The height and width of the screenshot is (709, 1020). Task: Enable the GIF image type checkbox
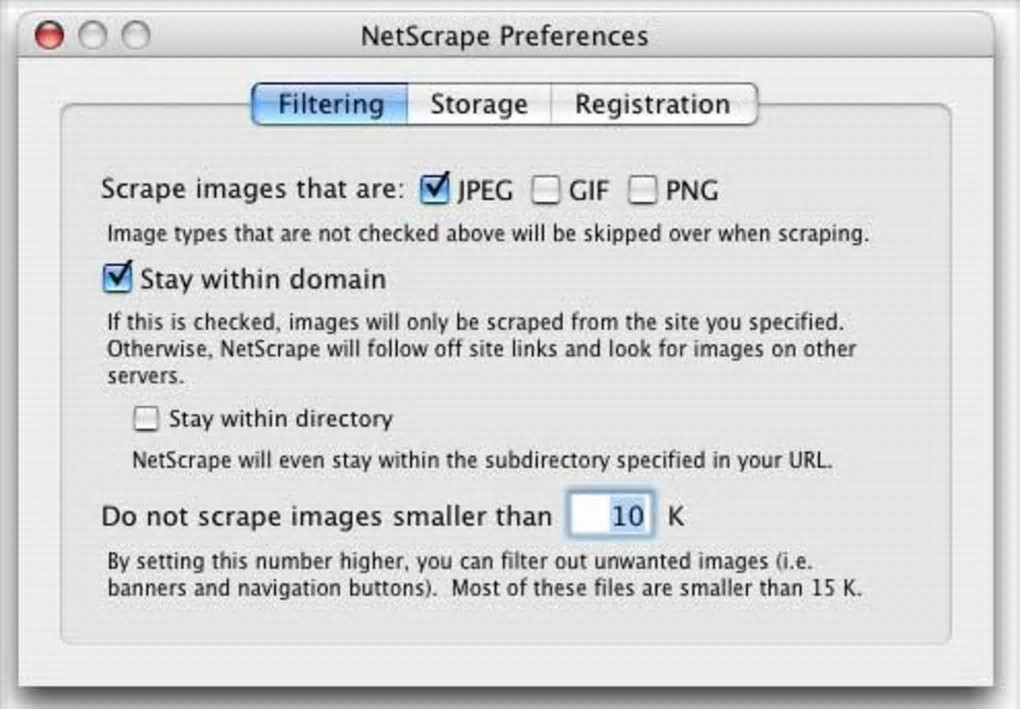tap(545, 190)
